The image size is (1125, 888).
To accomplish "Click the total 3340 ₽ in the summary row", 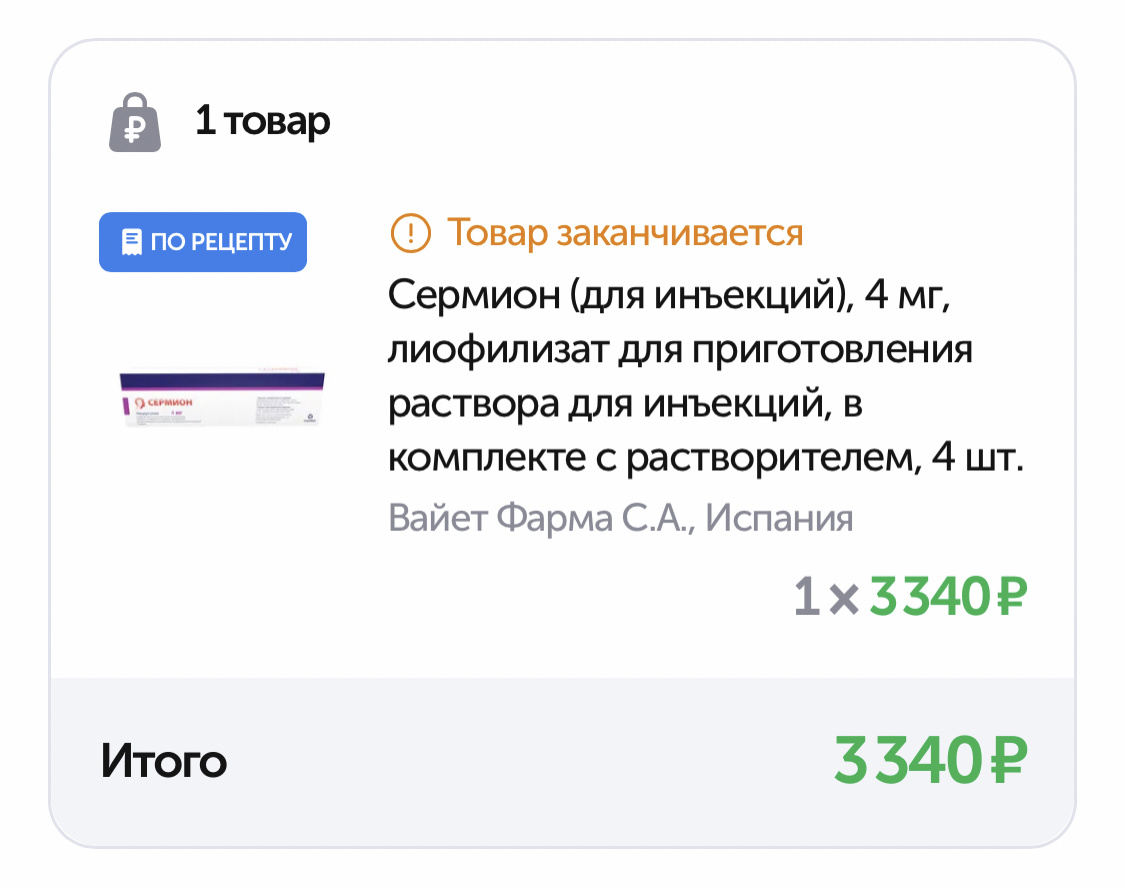I will pyautogui.click(x=930, y=760).
